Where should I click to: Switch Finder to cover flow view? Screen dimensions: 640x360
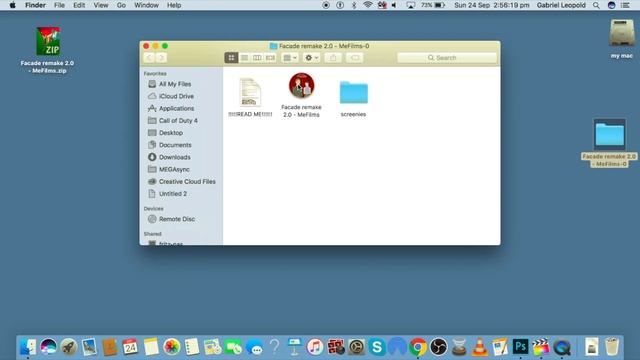click(270, 58)
